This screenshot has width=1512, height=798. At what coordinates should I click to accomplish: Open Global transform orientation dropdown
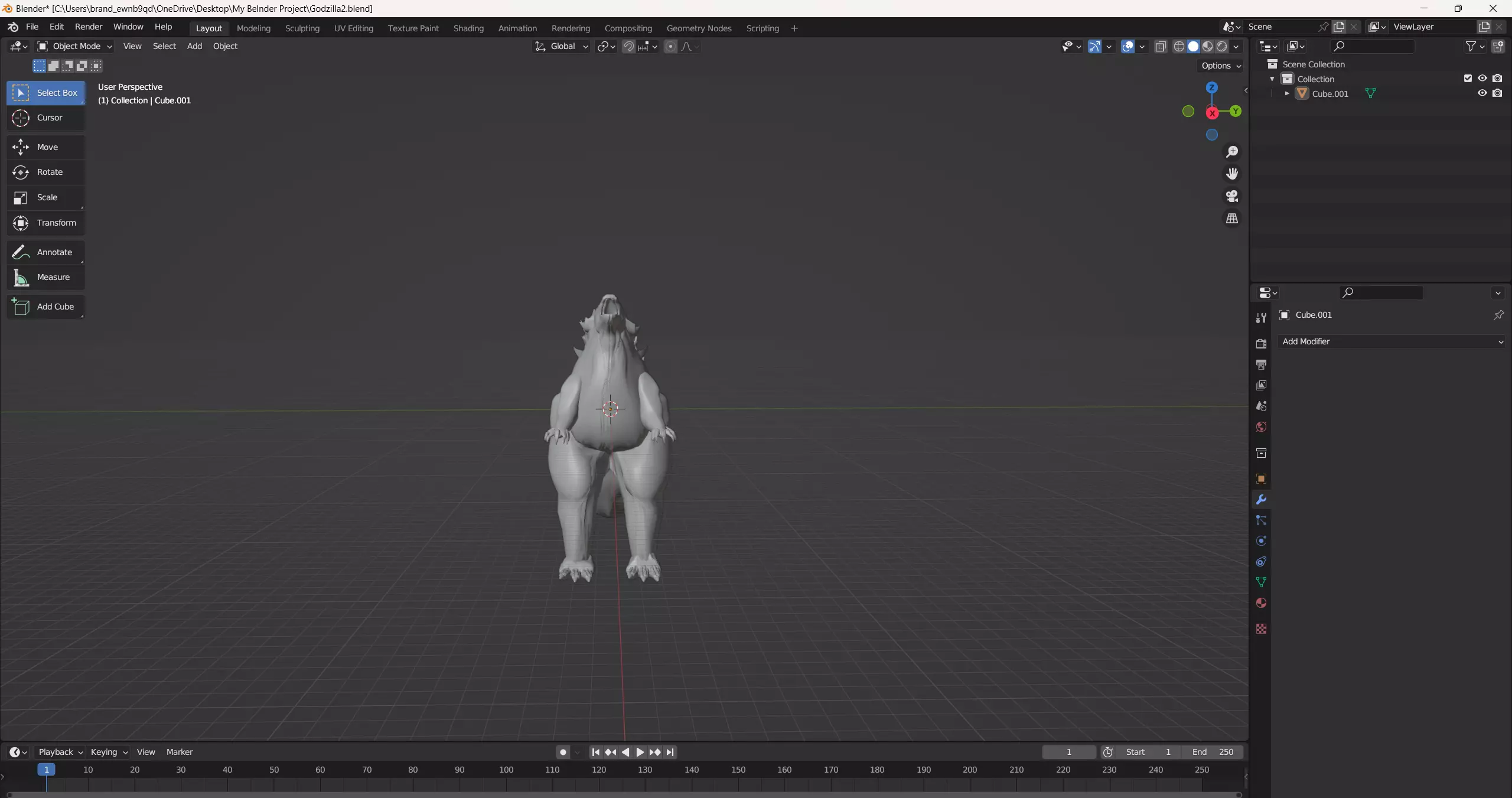click(x=561, y=46)
